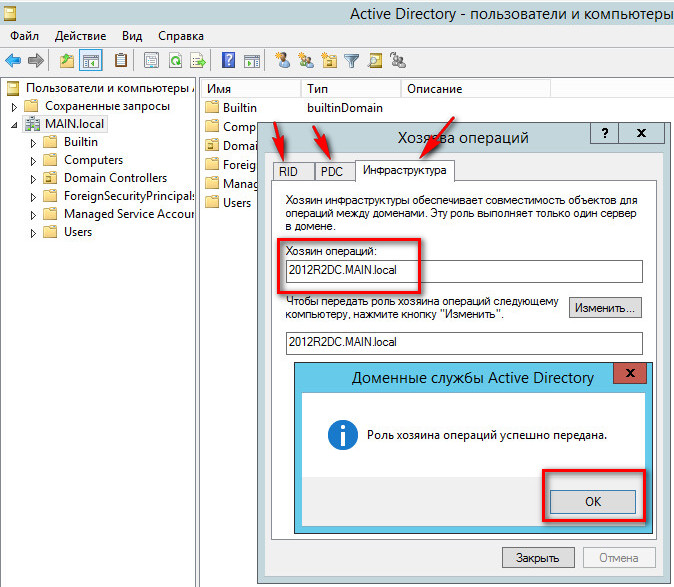This screenshot has width=674, height=587.
Task: Click the clipboard paste toolbar icon
Action: (121, 60)
